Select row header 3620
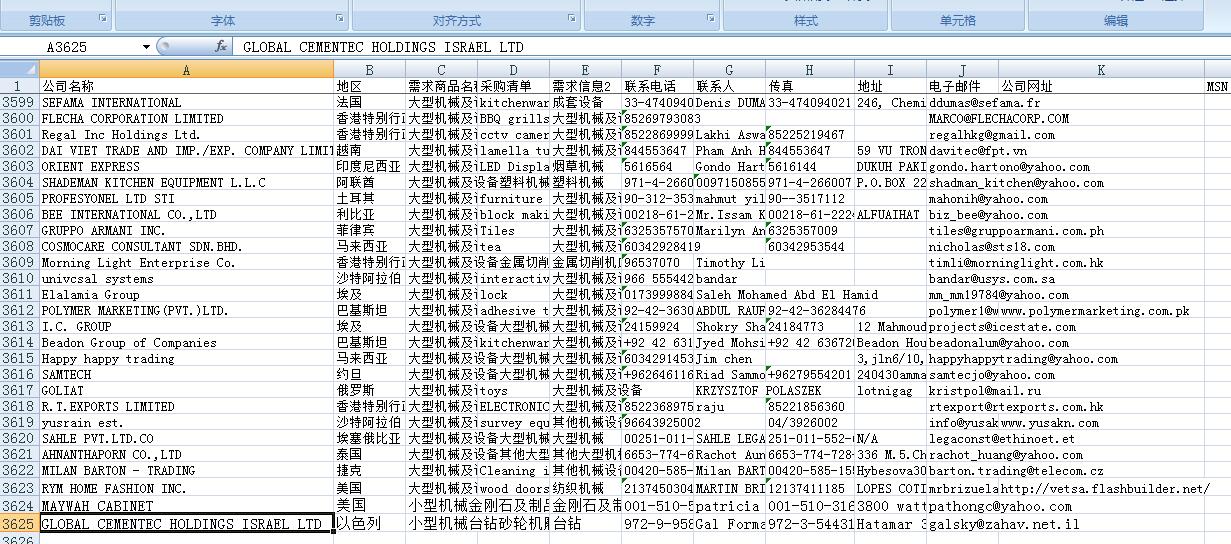Image resolution: width=1231 pixels, height=544 pixels. coord(19,438)
